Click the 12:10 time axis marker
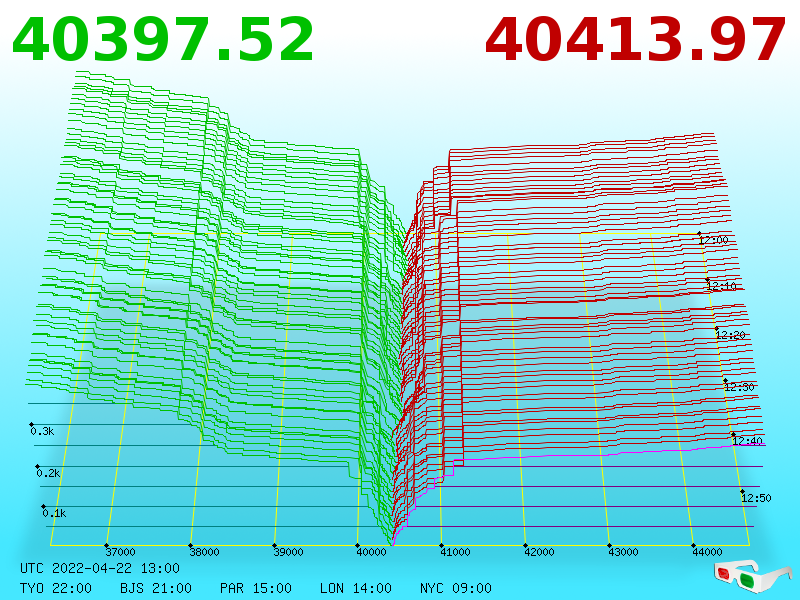The image size is (800, 600). click(x=722, y=286)
